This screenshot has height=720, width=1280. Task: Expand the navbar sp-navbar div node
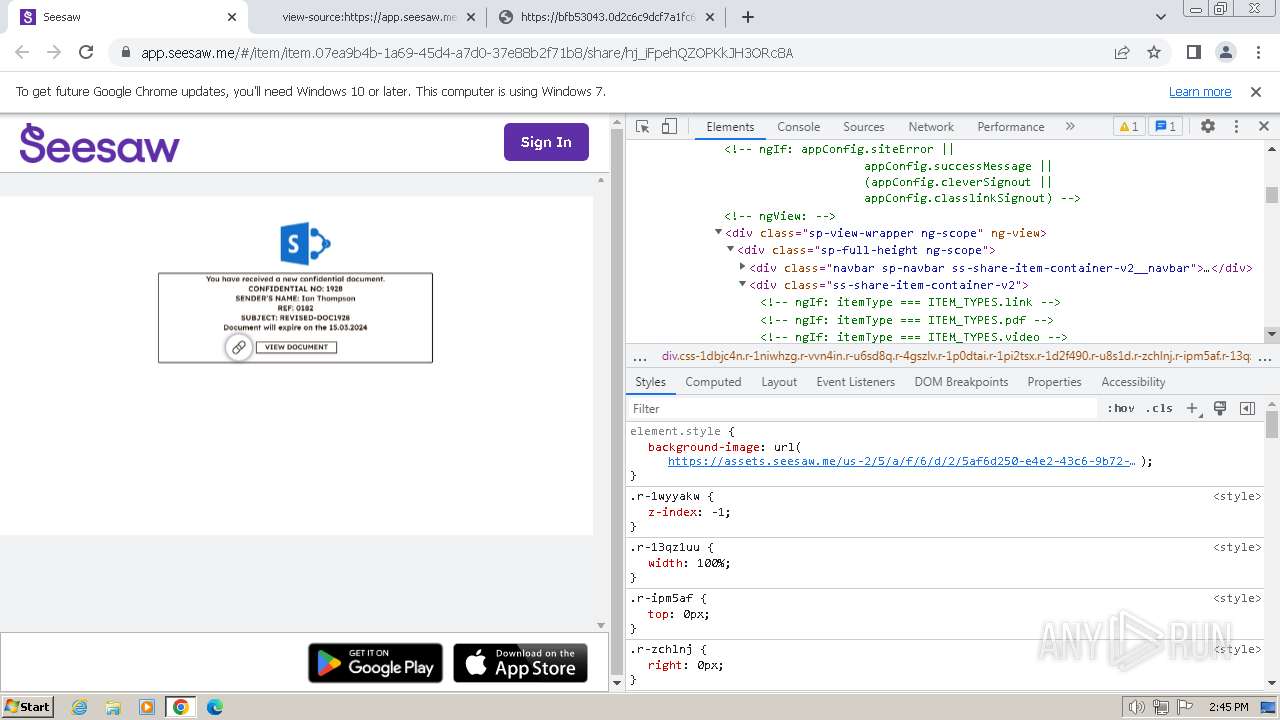[742, 267]
